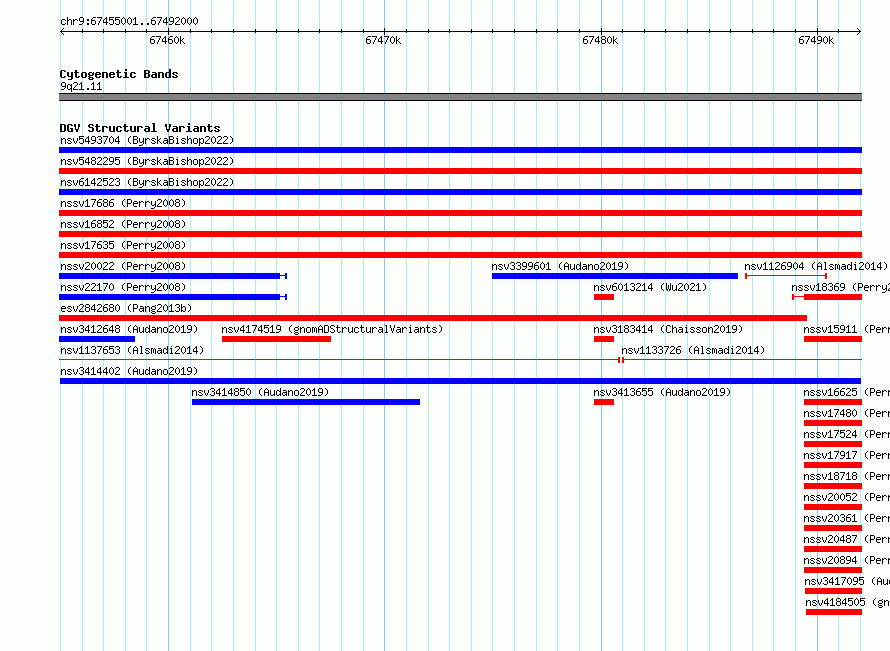Click the nsv3414850 (Audano2019) label
The width and height of the screenshot is (890, 651).
pyautogui.click(x=260, y=392)
